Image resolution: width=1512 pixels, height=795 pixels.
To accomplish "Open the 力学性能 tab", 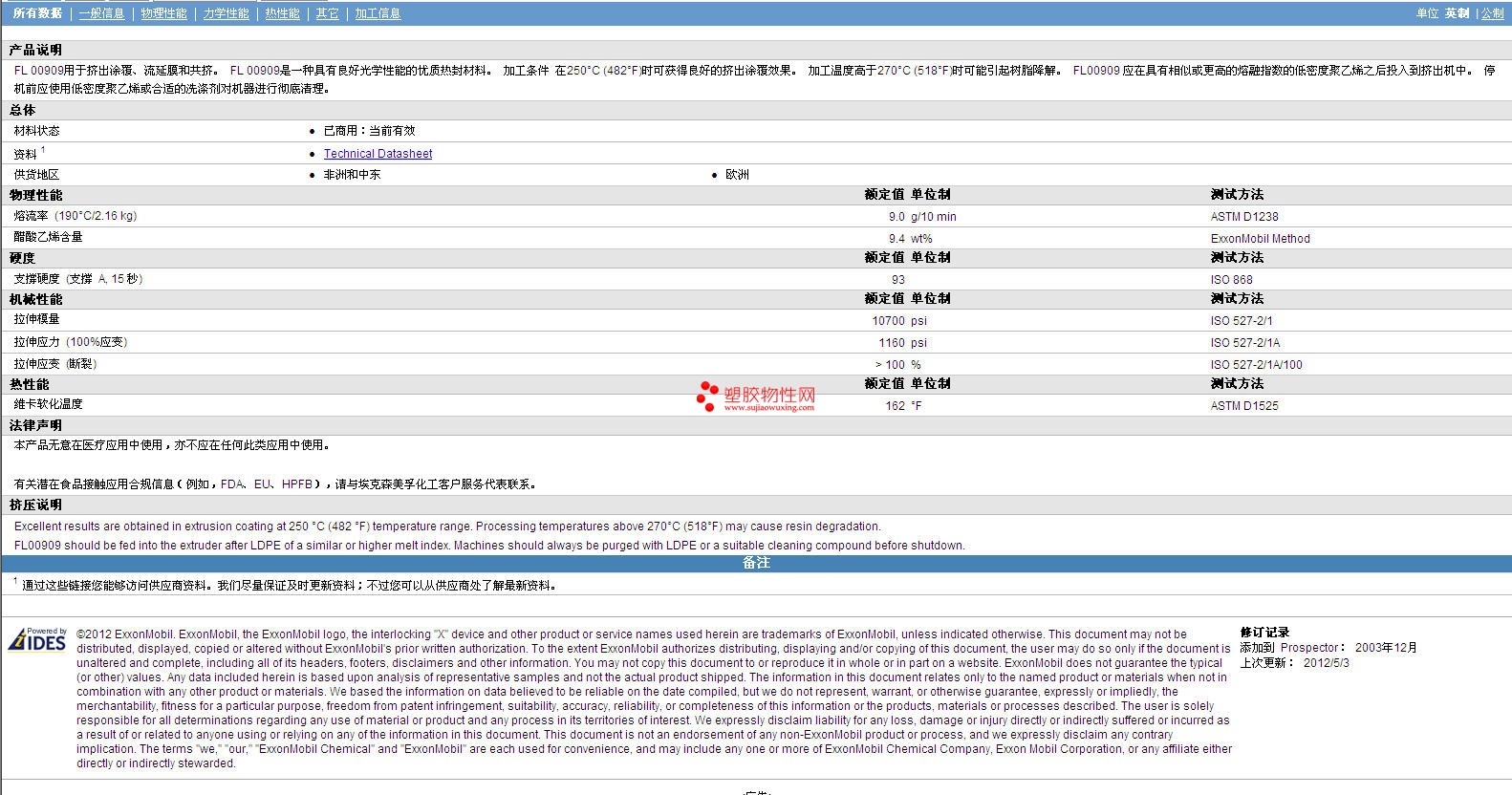I will coord(226,13).
